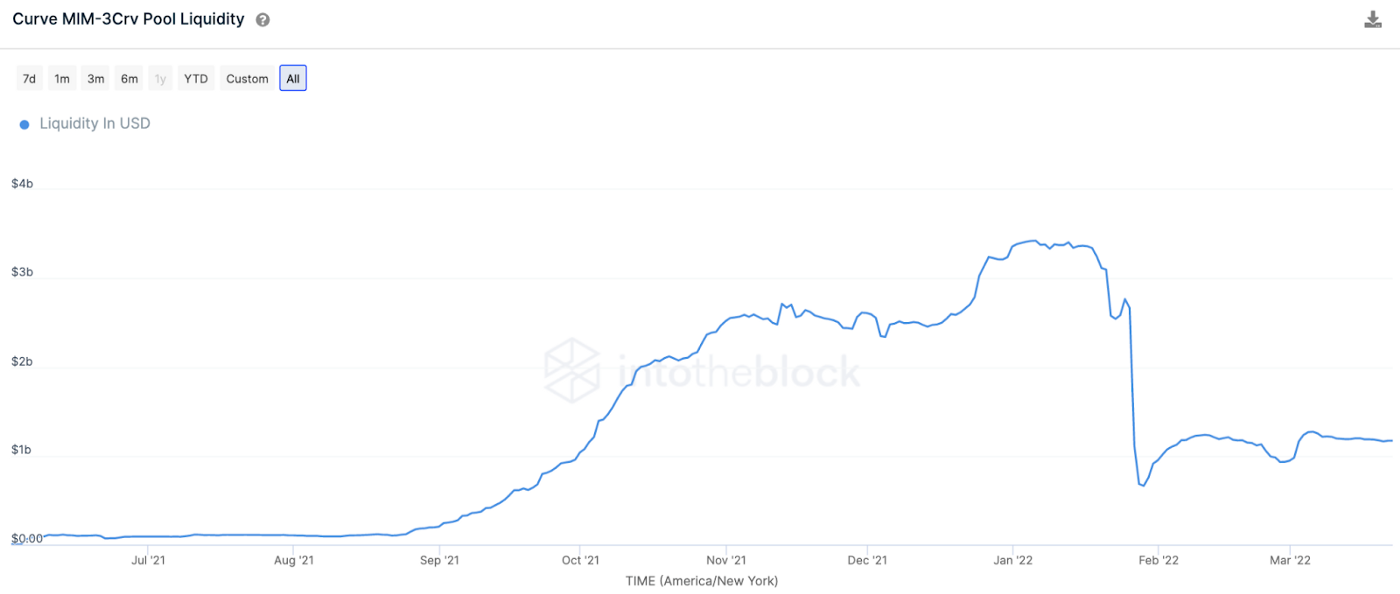Click the intotheblock watermark logo
The image size is (1400, 594).
(702, 371)
